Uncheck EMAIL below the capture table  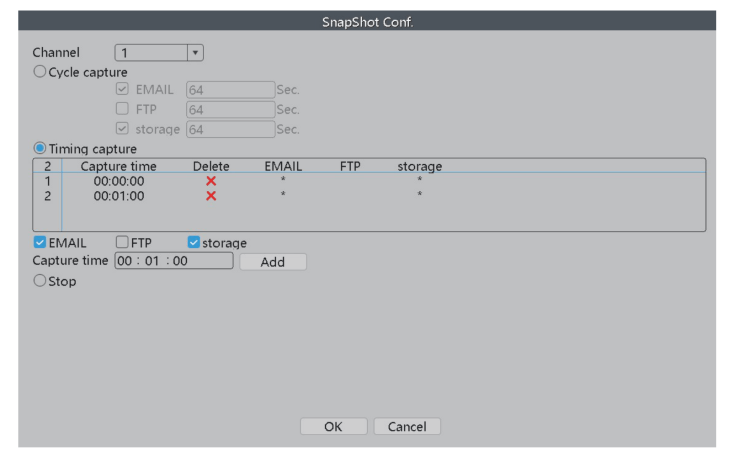click(x=39, y=242)
